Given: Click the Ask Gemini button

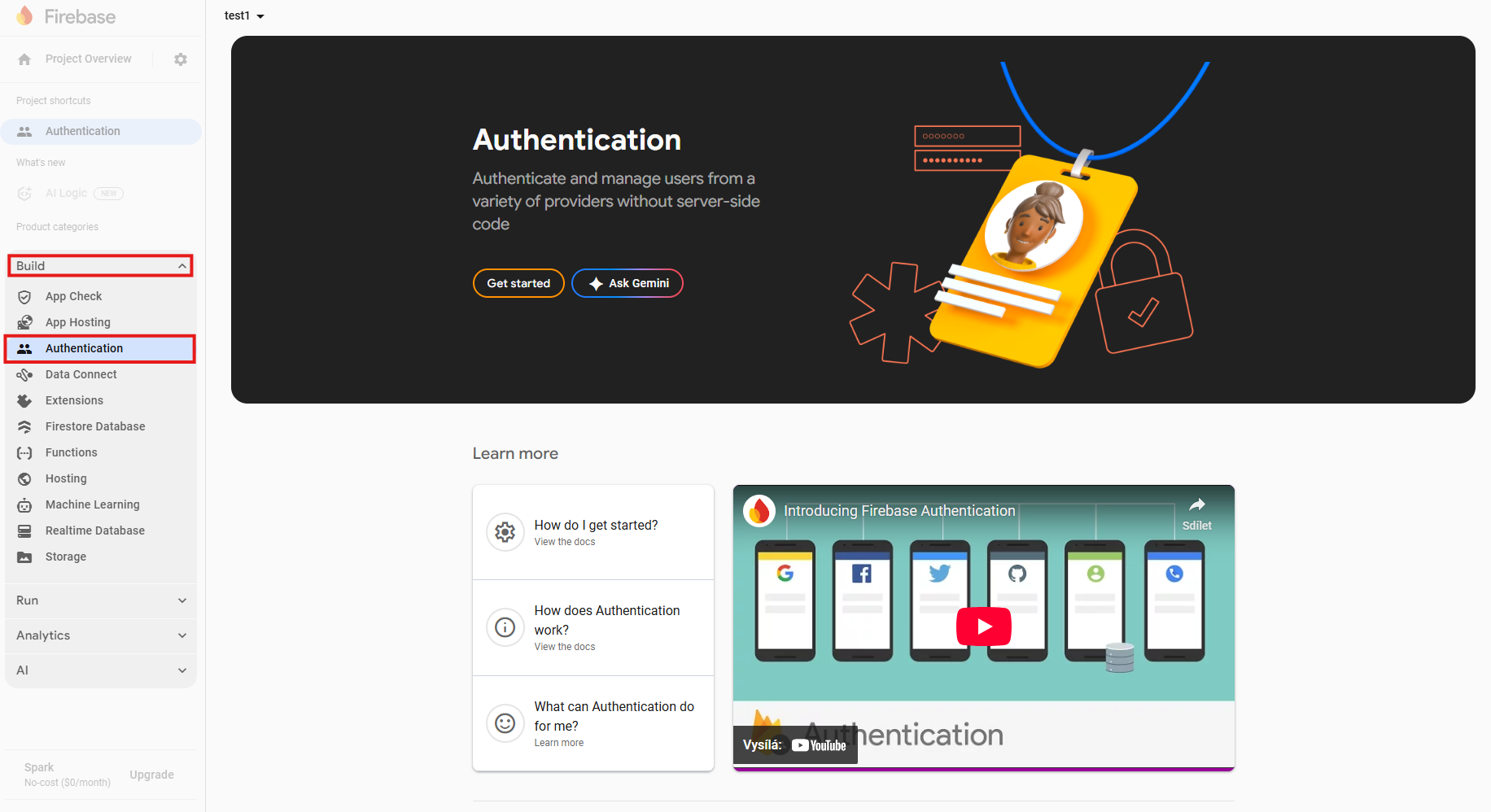Looking at the screenshot, I should (627, 283).
